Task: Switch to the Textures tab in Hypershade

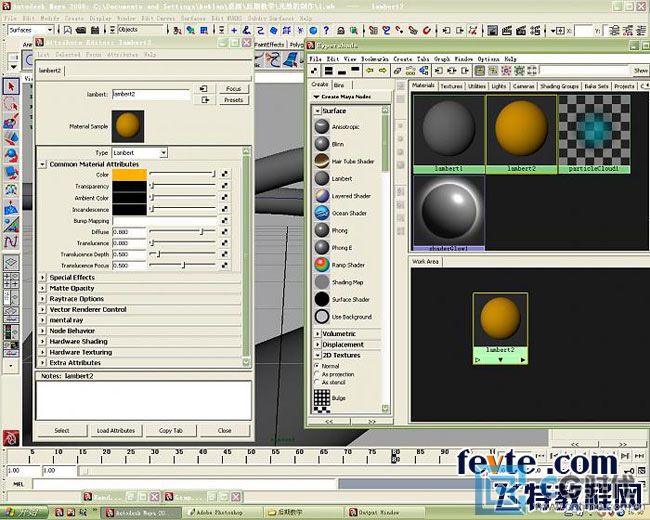Action: pyautogui.click(x=451, y=86)
